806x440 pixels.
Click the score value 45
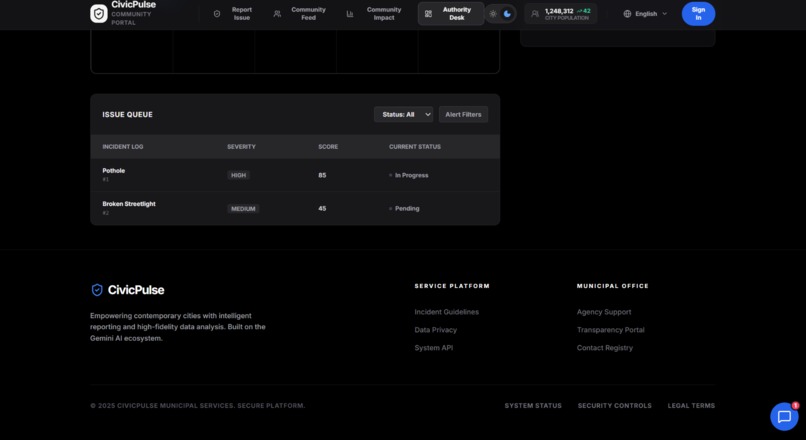(322, 209)
